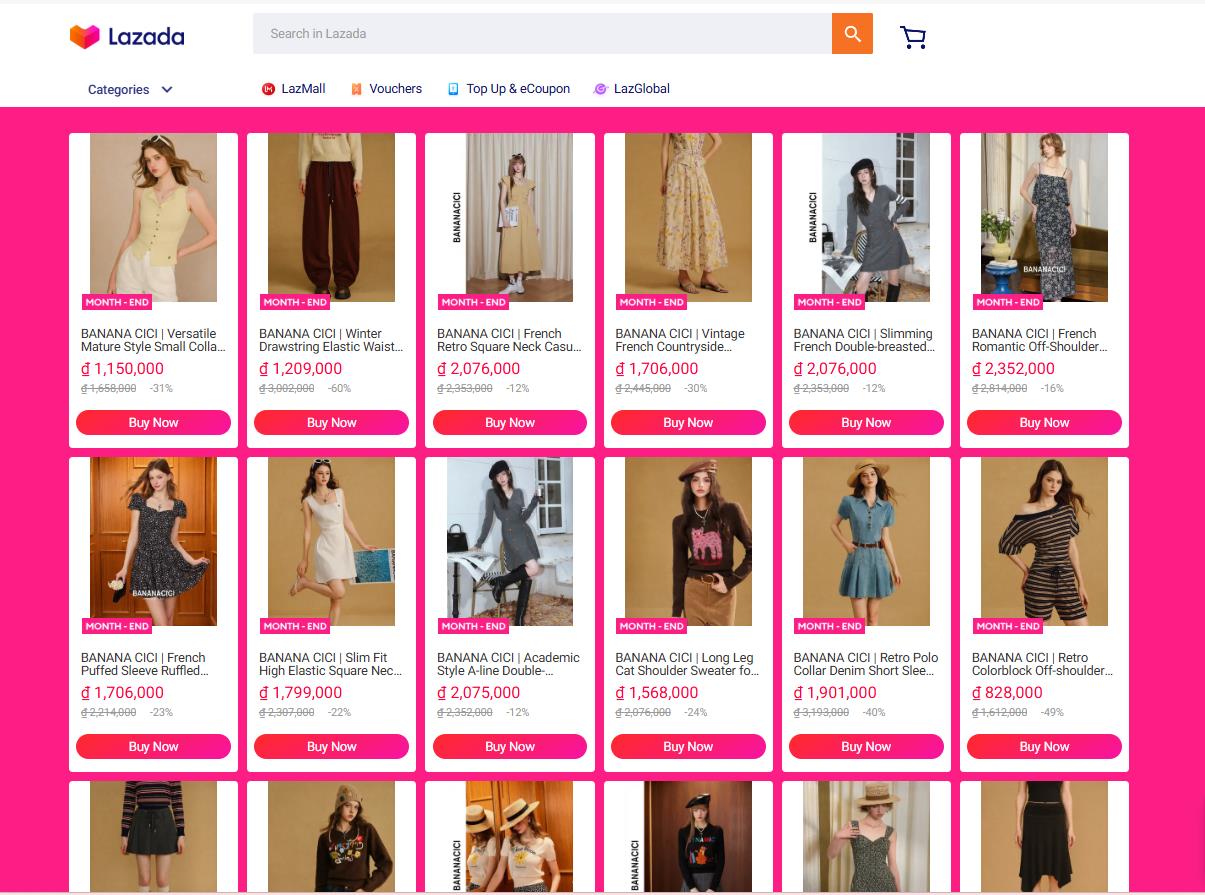Image resolution: width=1205 pixels, height=895 pixels.
Task: Click the price ₫ 1,901,000
Action: pyautogui.click(x=835, y=693)
